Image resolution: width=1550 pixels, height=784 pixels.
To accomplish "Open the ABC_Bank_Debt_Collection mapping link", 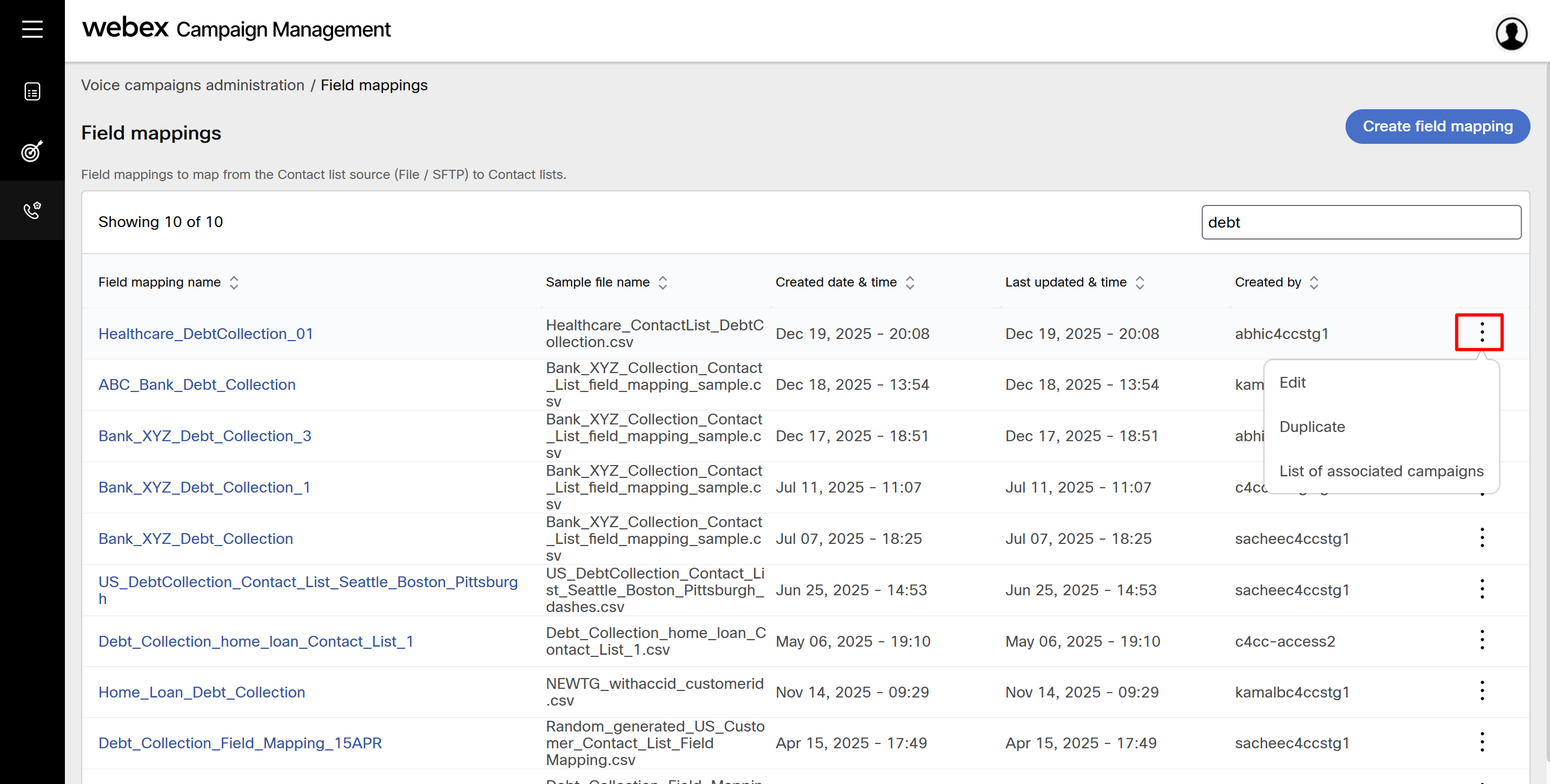I will [197, 384].
